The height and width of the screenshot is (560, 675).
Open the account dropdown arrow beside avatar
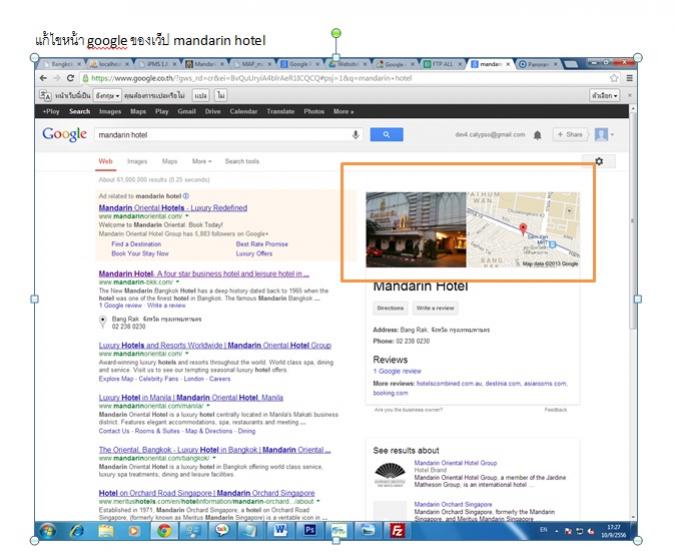pyautogui.click(x=612, y=135)
